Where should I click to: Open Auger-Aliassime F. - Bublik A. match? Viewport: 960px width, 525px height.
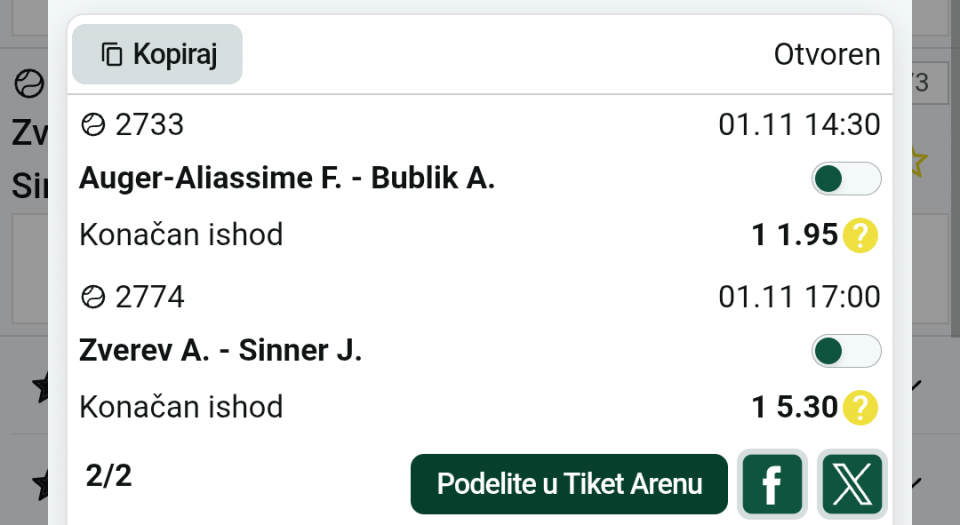pyautogui.click(x=287, y=179)
